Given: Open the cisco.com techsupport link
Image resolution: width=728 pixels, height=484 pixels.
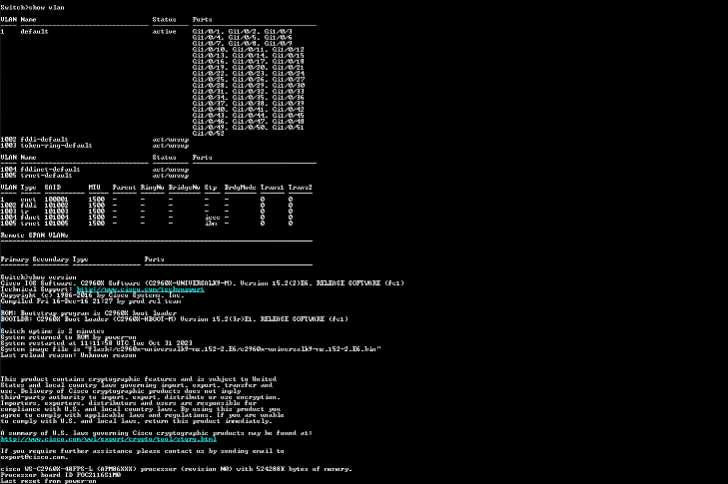Looking at the screenshot, I should 140,289.
